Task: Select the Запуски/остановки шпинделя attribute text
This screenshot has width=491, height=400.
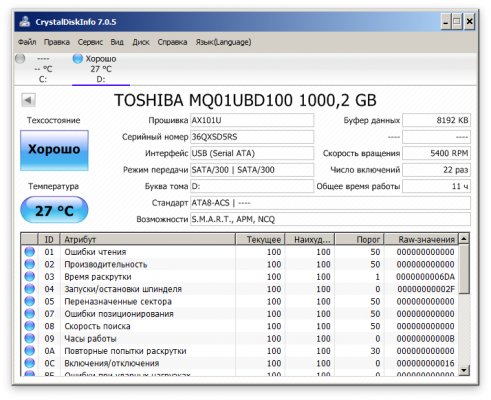Action: pyautogui.click(x=123, y=289)
